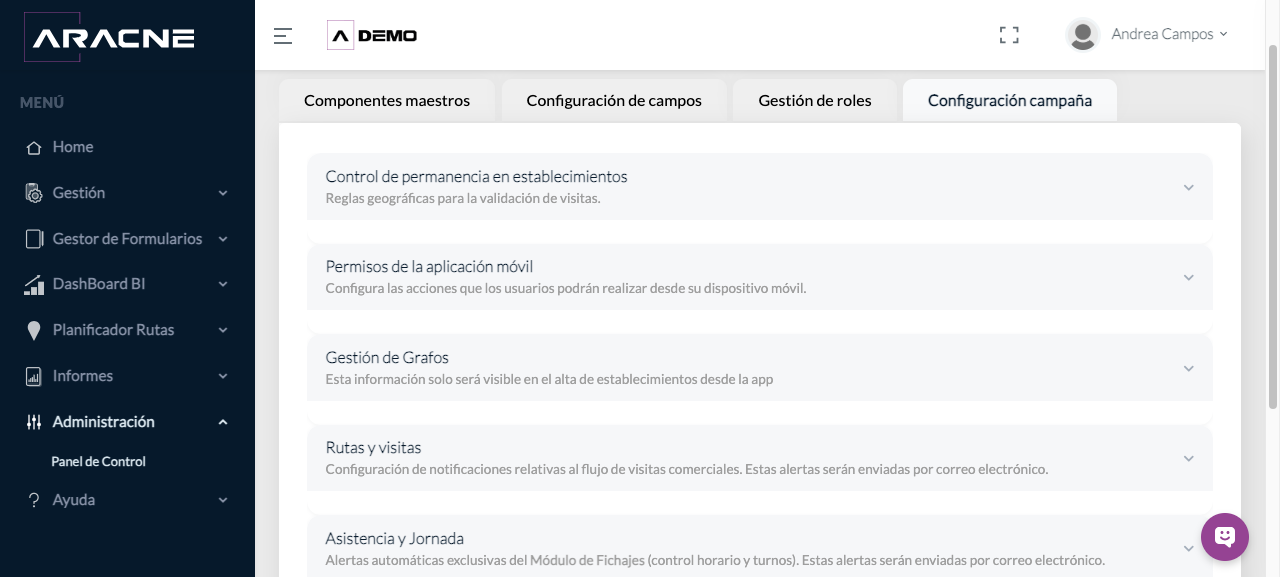This screenshot has height=577, width=1280.
Task: Click the Home house icon
Action: click(x=34, y=147)
